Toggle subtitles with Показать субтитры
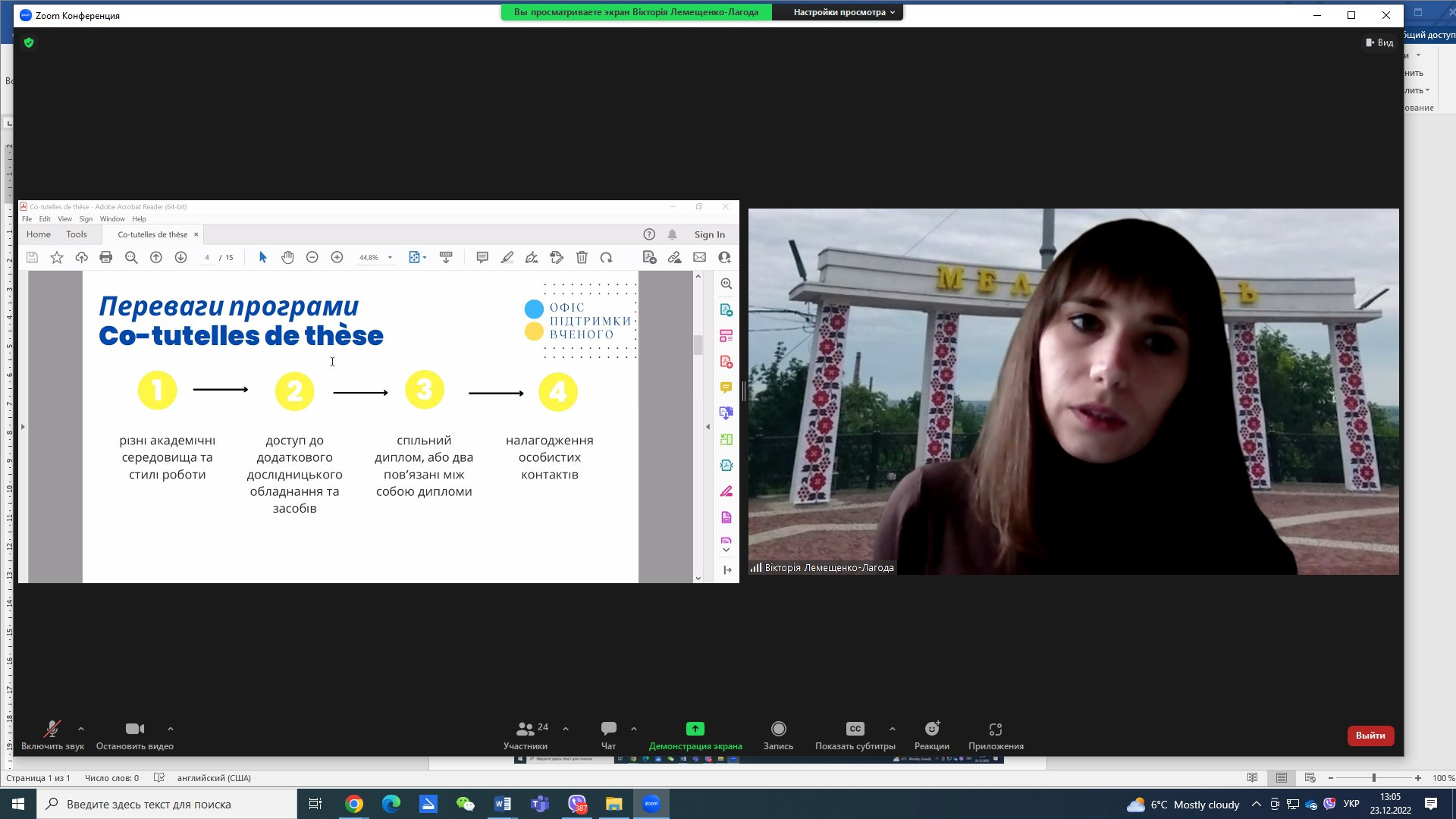Screen dimensions: 1456x819 pyautogui.click(x=855, y=730)
